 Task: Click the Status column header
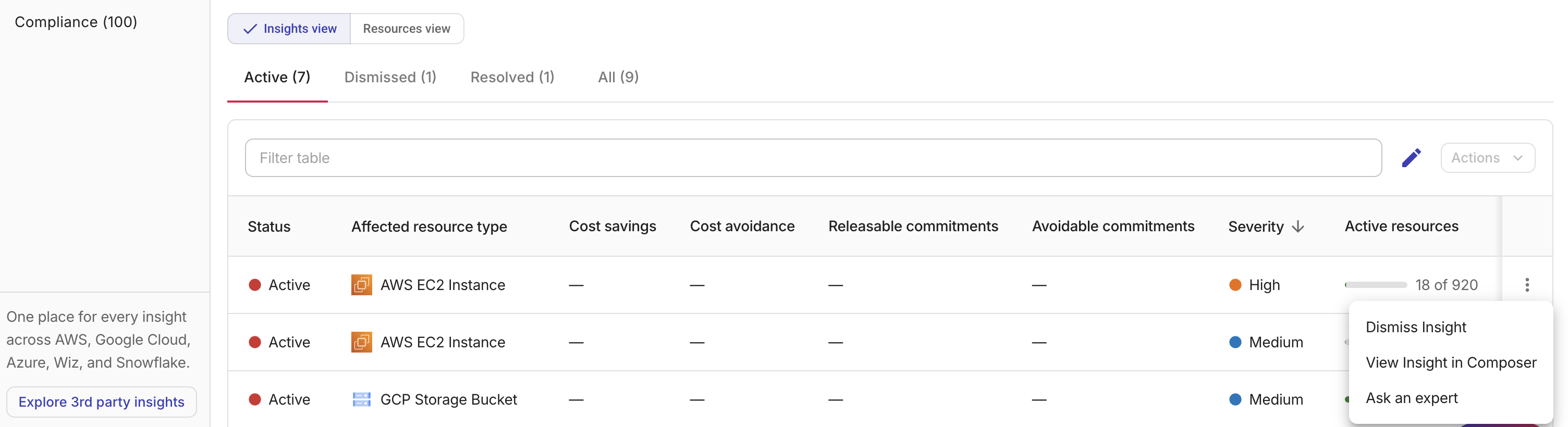269,227
